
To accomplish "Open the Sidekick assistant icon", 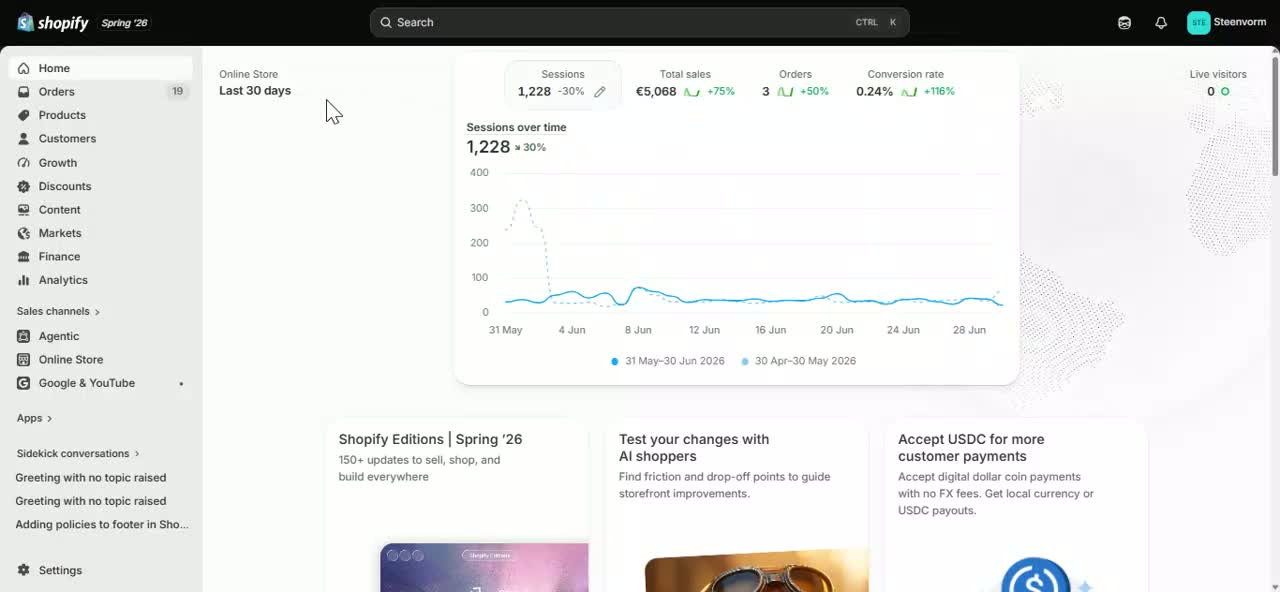I will pyautogui.click(x=1124, y=22).
